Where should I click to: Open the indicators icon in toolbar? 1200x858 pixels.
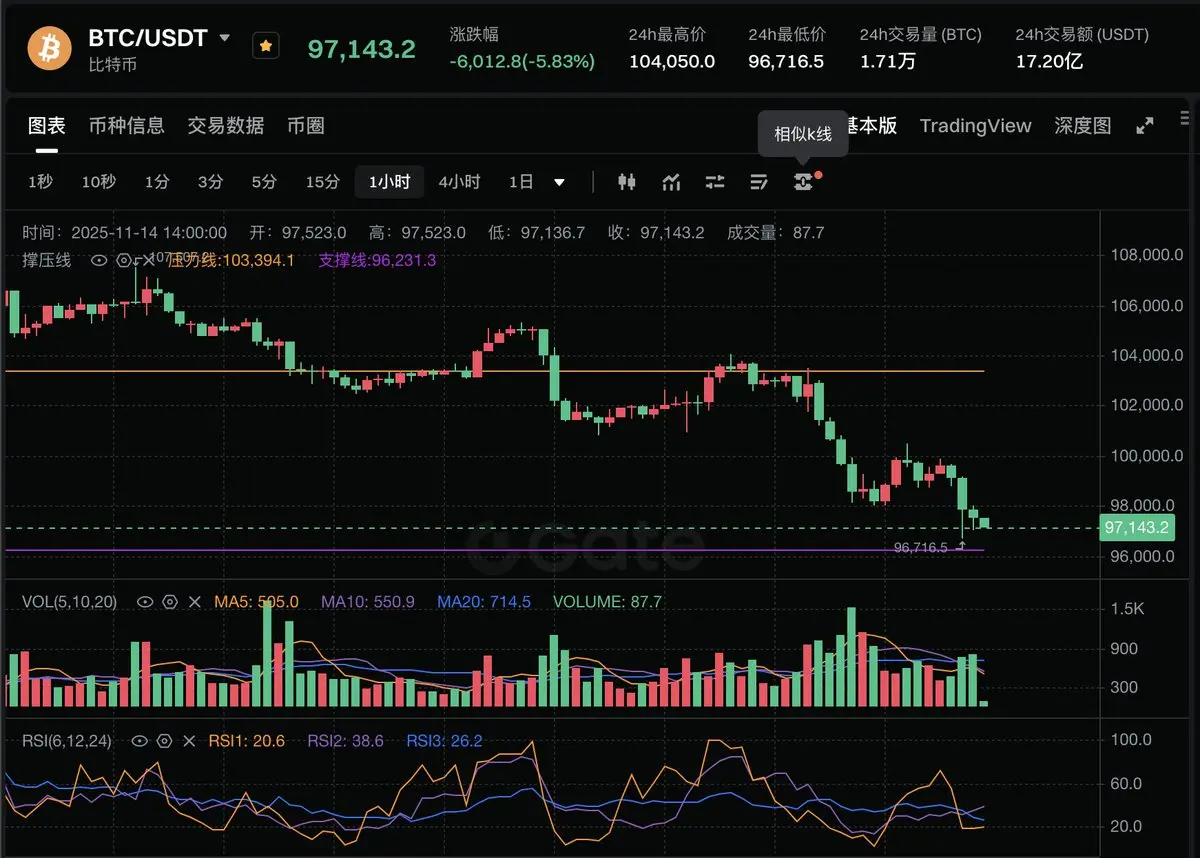tap(671, 182)
